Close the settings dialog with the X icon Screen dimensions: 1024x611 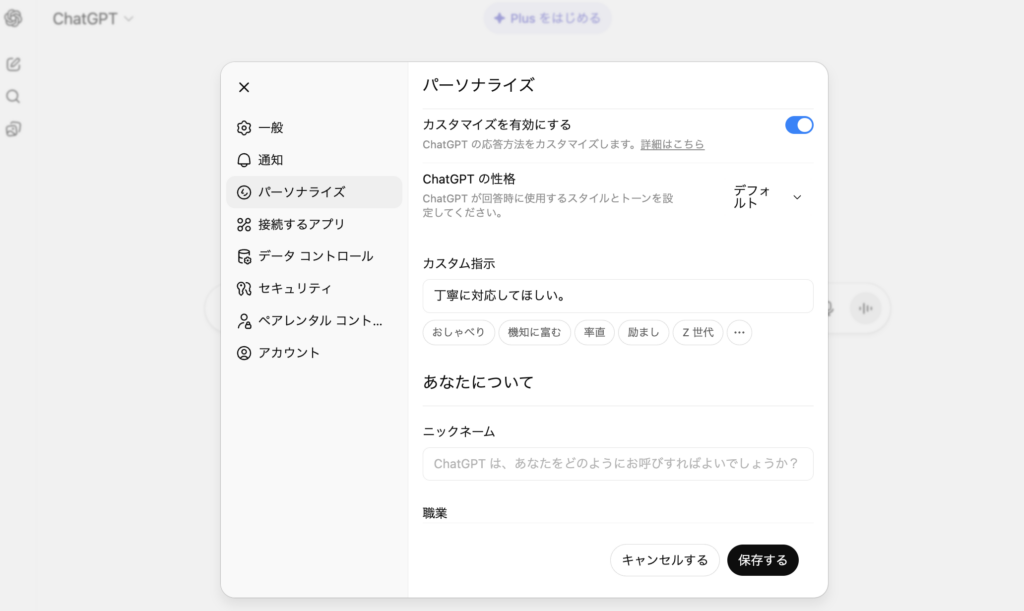point(244,87)
